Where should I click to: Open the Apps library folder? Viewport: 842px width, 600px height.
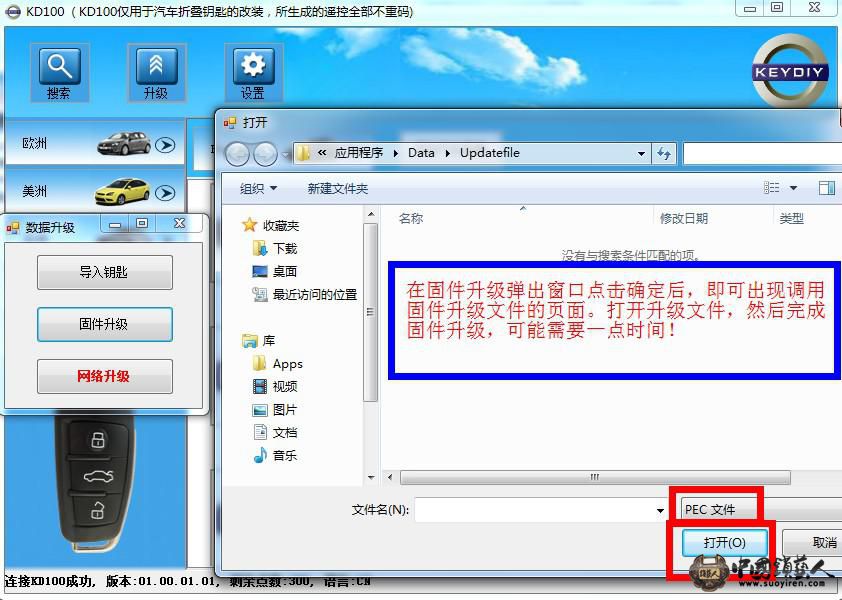click(278, 364)
